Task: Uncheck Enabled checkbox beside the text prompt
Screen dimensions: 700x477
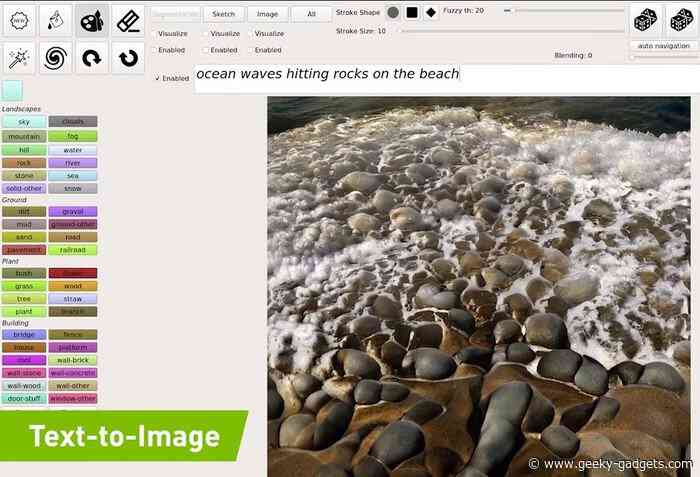Action: (157, 78)
